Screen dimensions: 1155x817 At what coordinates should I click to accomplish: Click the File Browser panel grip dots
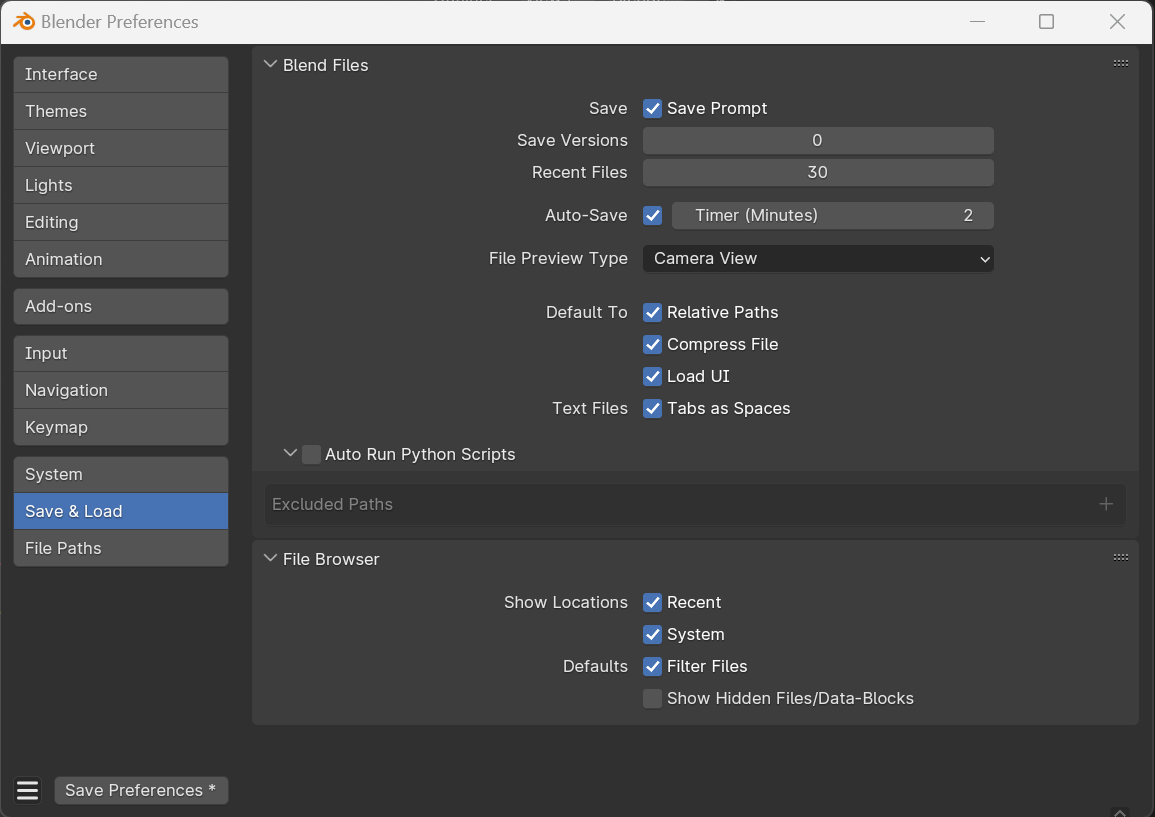tap(1120, 558)
